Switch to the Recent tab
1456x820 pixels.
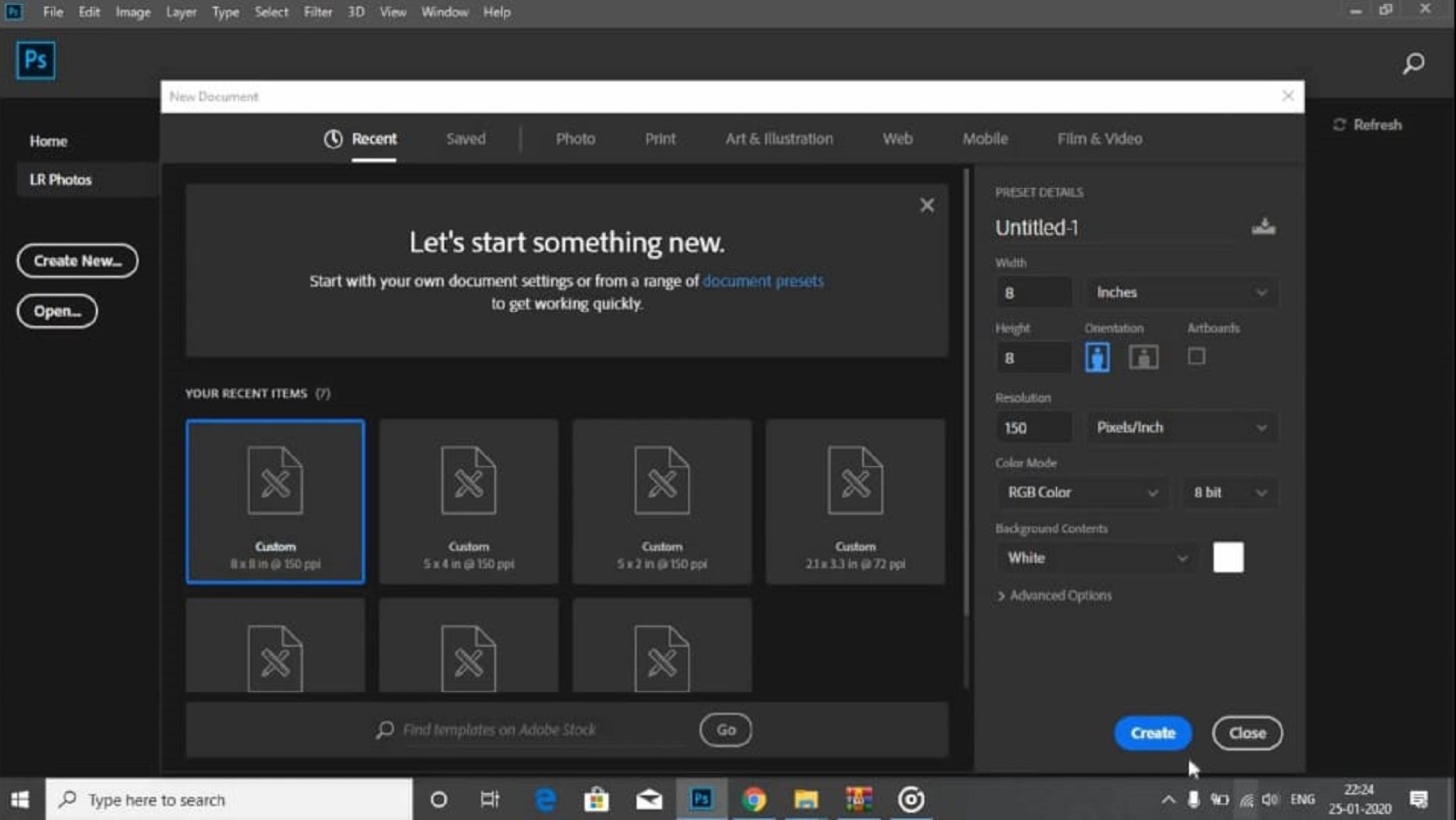(x=361, y=139)
